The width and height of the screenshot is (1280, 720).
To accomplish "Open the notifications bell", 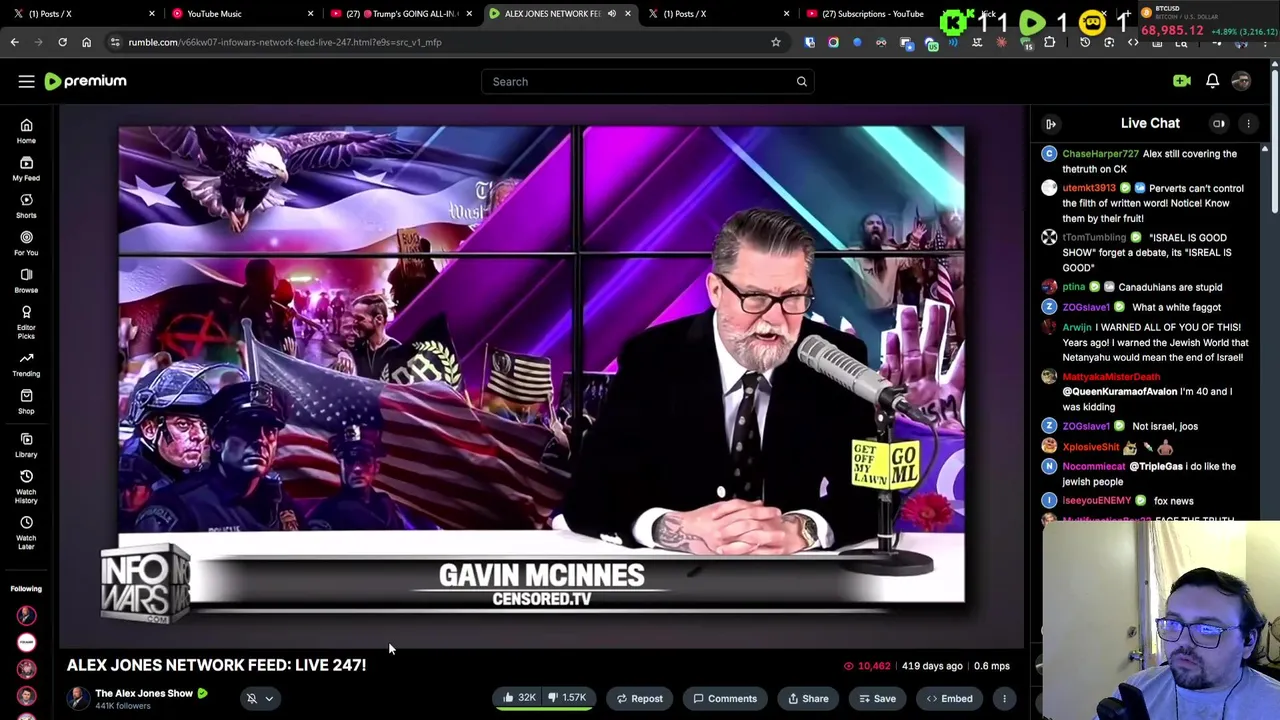I will [x=1212, y=81].
